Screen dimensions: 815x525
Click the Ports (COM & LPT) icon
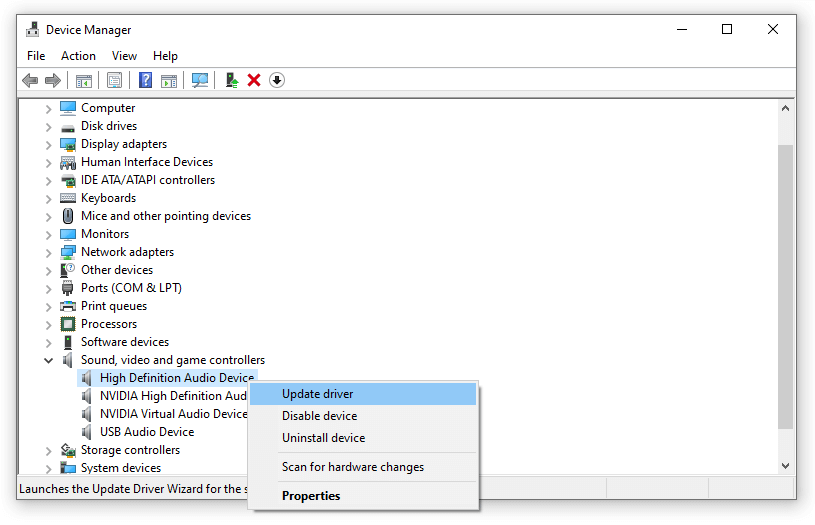68,288
